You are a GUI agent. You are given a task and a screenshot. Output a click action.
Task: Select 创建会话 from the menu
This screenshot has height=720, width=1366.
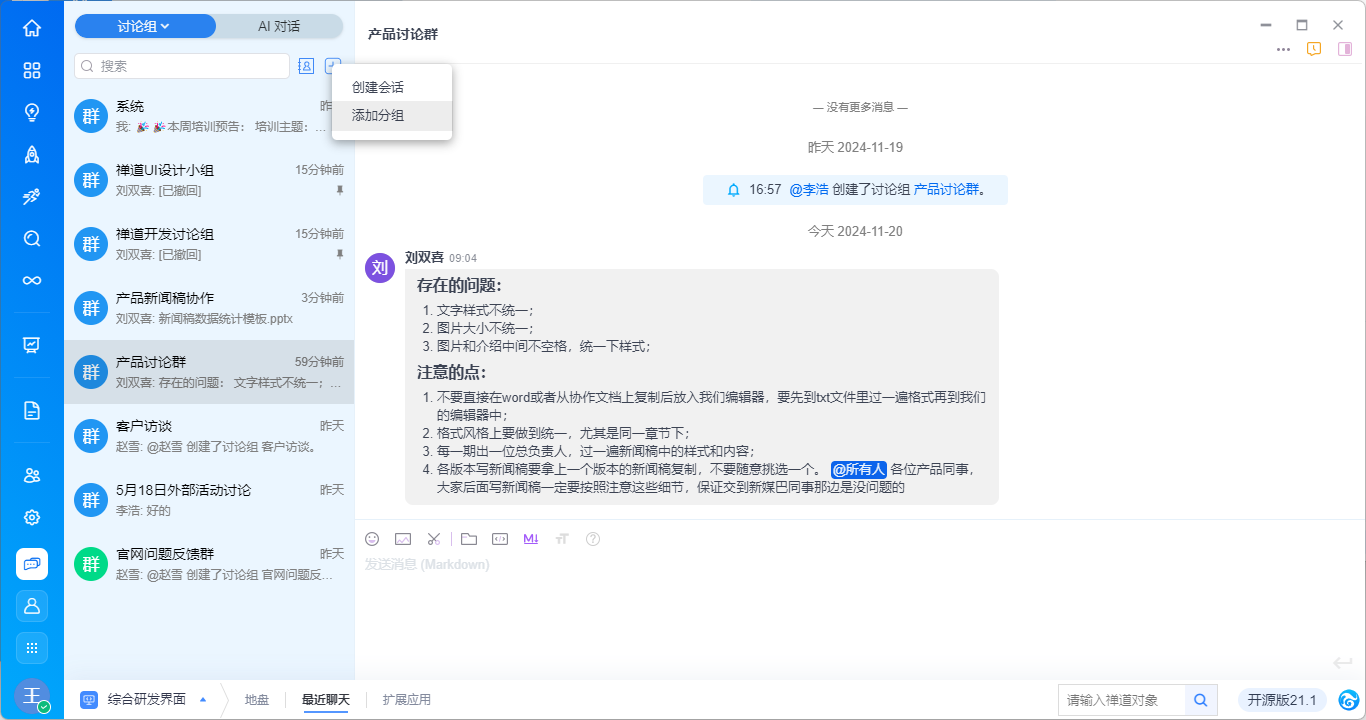click(x=378, y=87)
